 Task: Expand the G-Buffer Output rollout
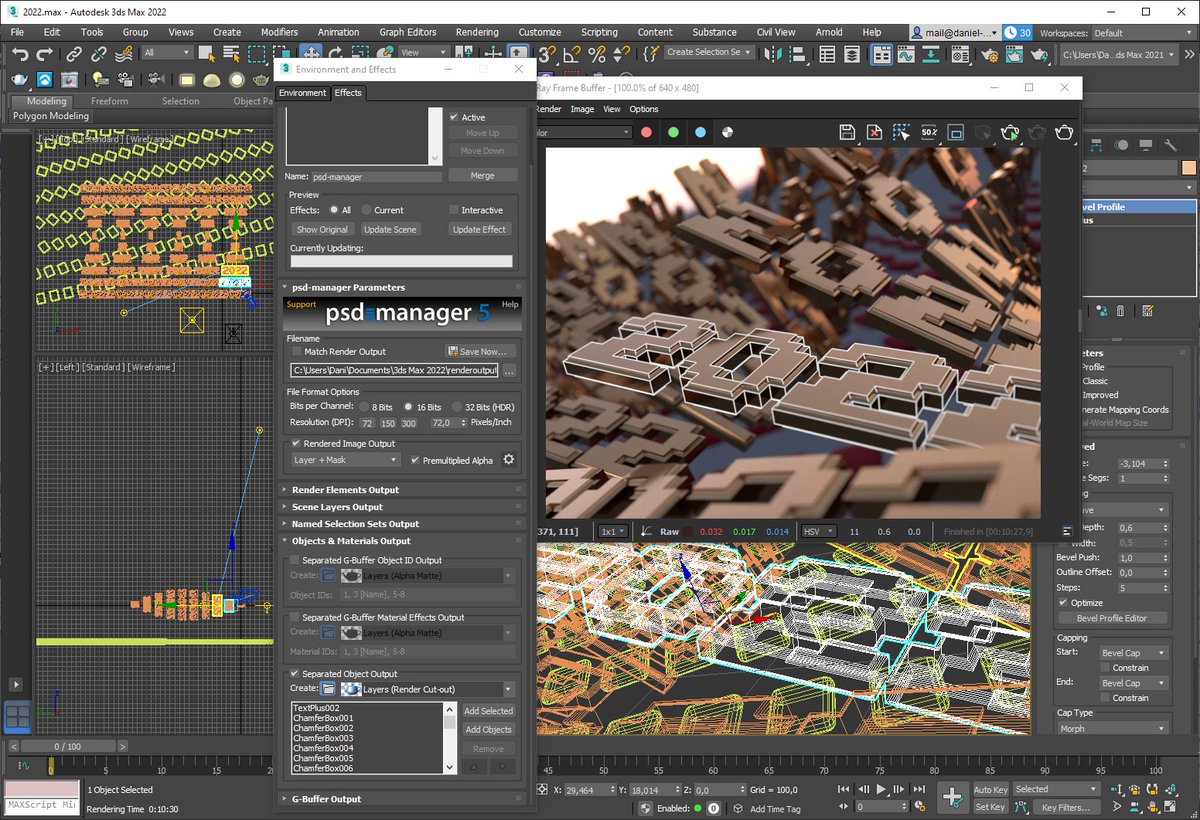click(402, 799)
